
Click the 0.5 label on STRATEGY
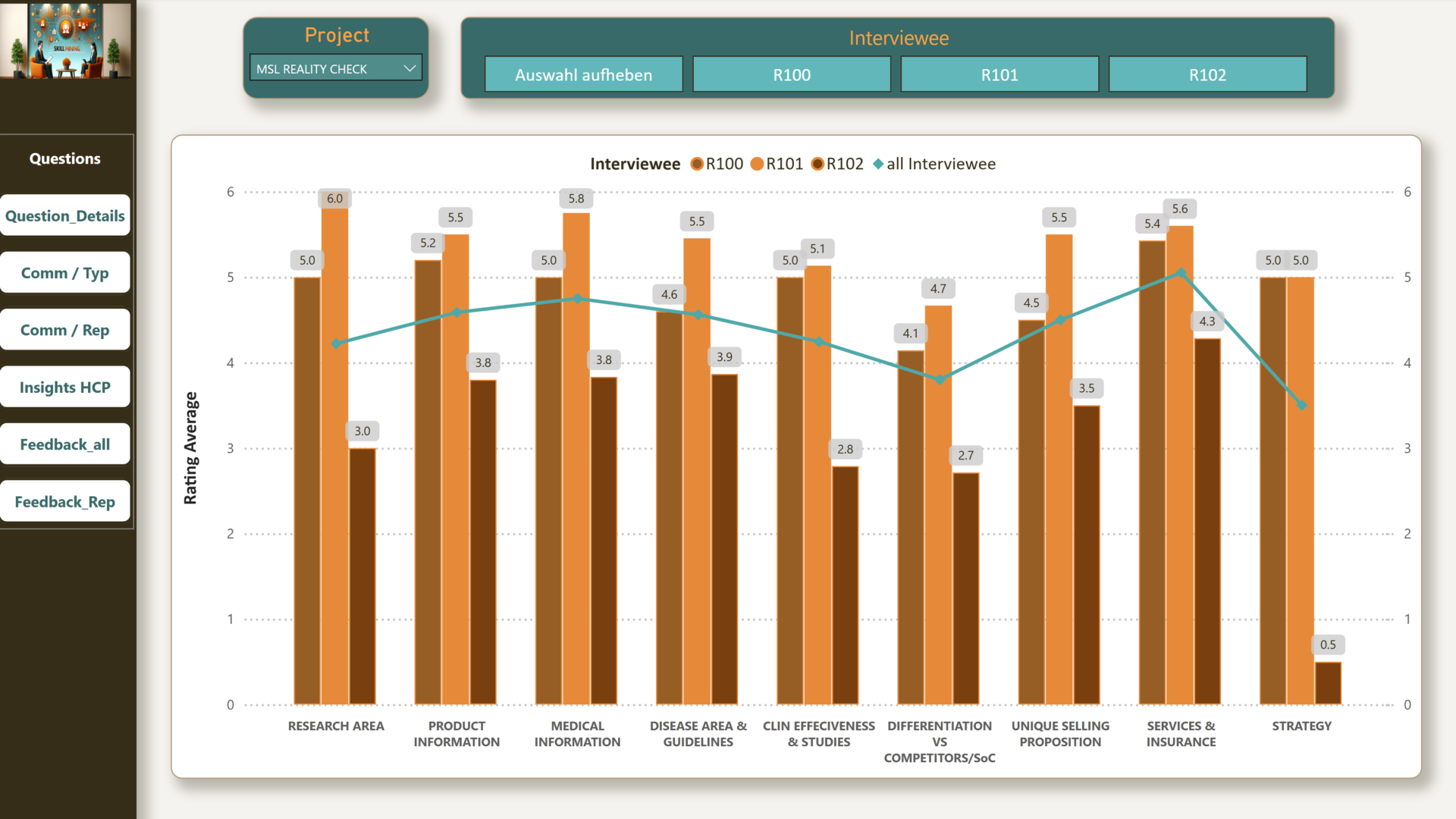1328,645
